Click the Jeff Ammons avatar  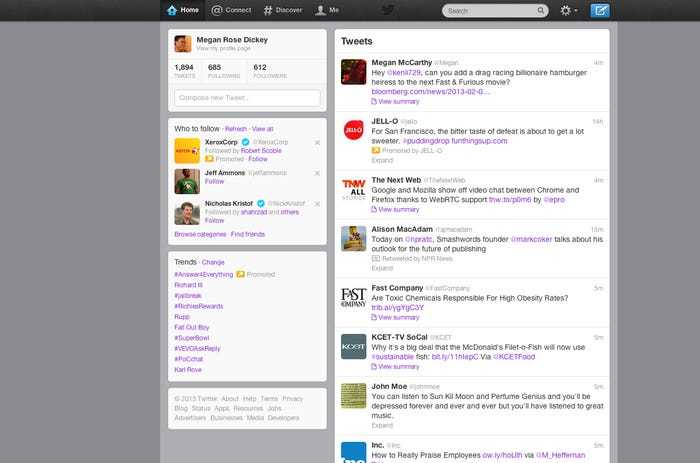pyautogui.click(x=187, y=181)
